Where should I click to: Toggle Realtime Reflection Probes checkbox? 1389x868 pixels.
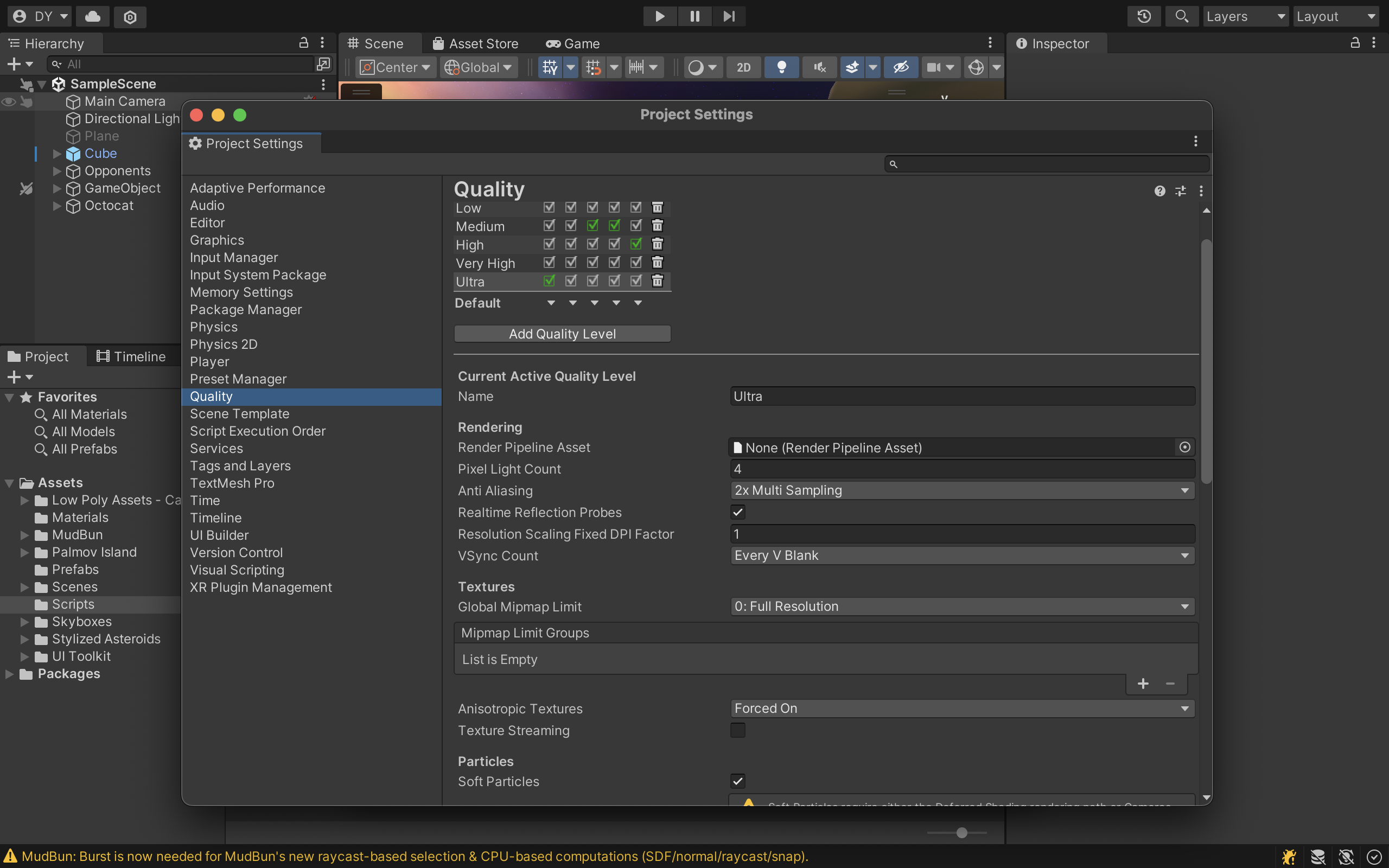[737, 512]
